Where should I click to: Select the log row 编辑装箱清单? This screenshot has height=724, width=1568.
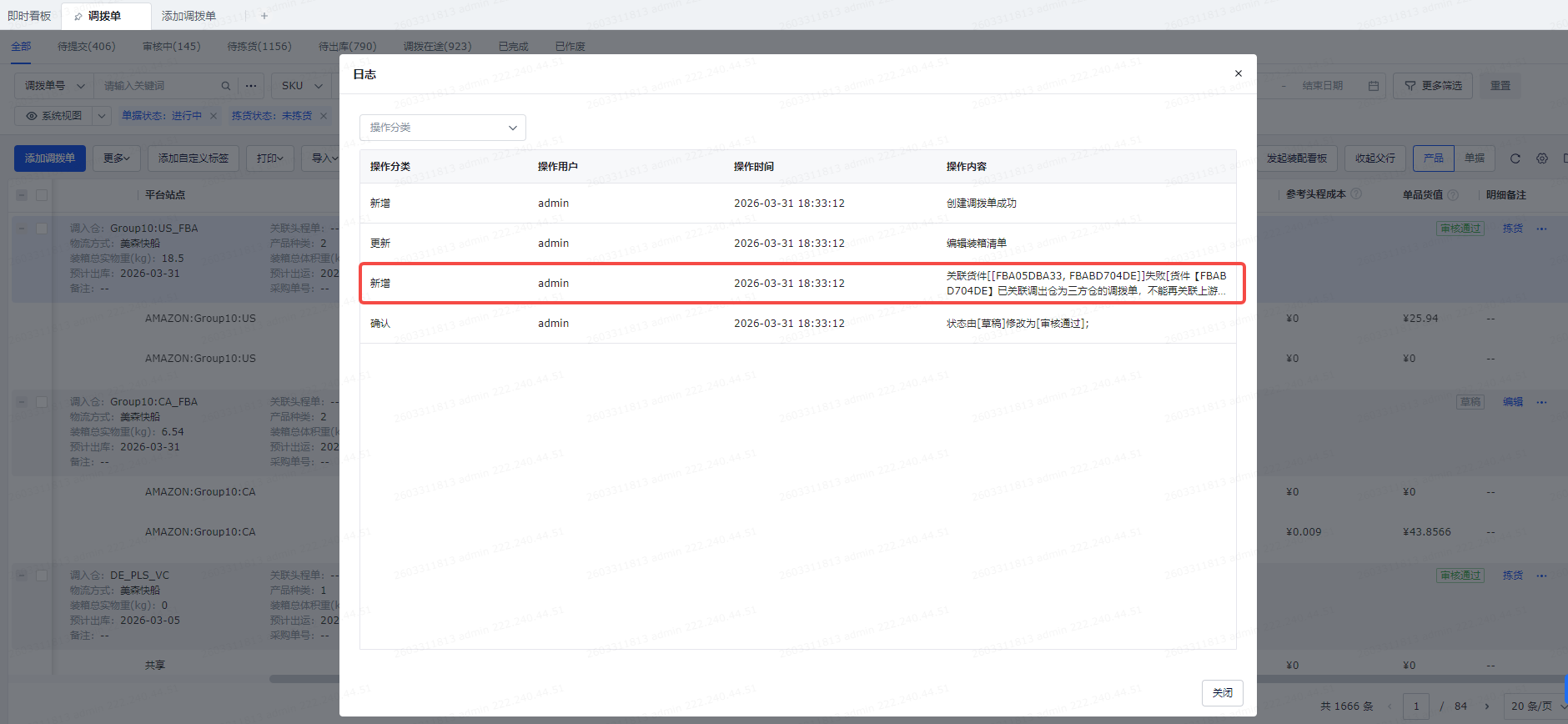(x=798, y=244)
